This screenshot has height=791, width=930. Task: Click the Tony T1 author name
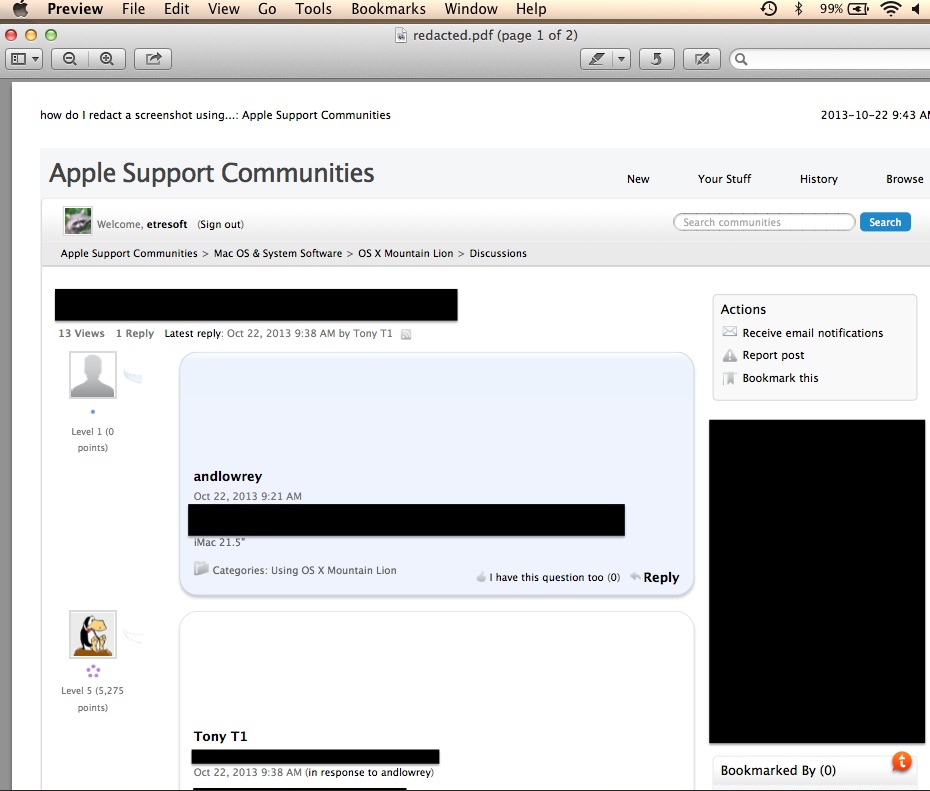[220, 736]
